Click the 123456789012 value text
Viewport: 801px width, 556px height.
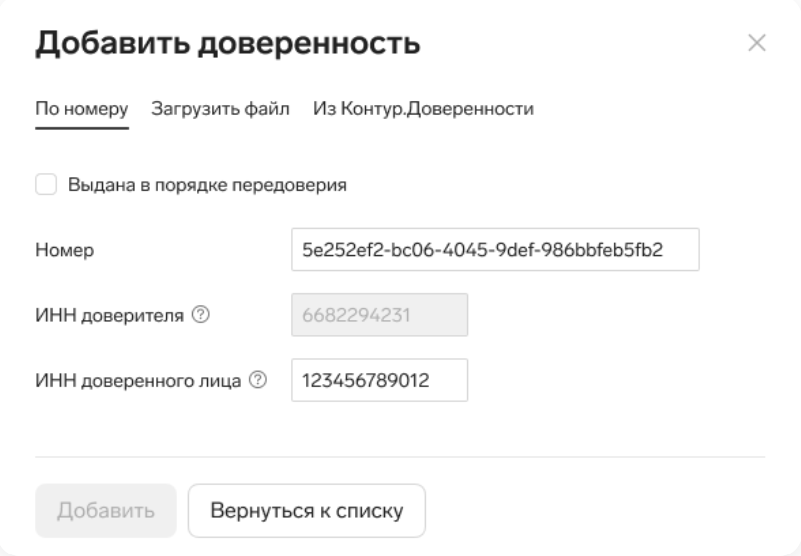coord(366,380)
